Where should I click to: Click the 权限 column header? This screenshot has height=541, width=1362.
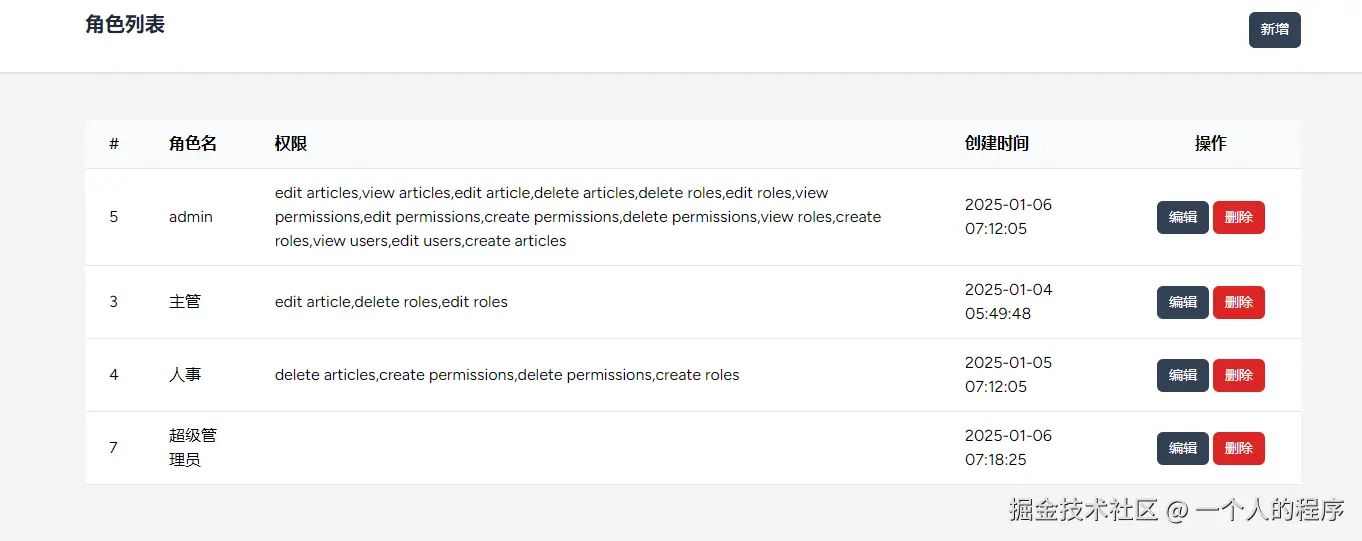tap(291, 144)
